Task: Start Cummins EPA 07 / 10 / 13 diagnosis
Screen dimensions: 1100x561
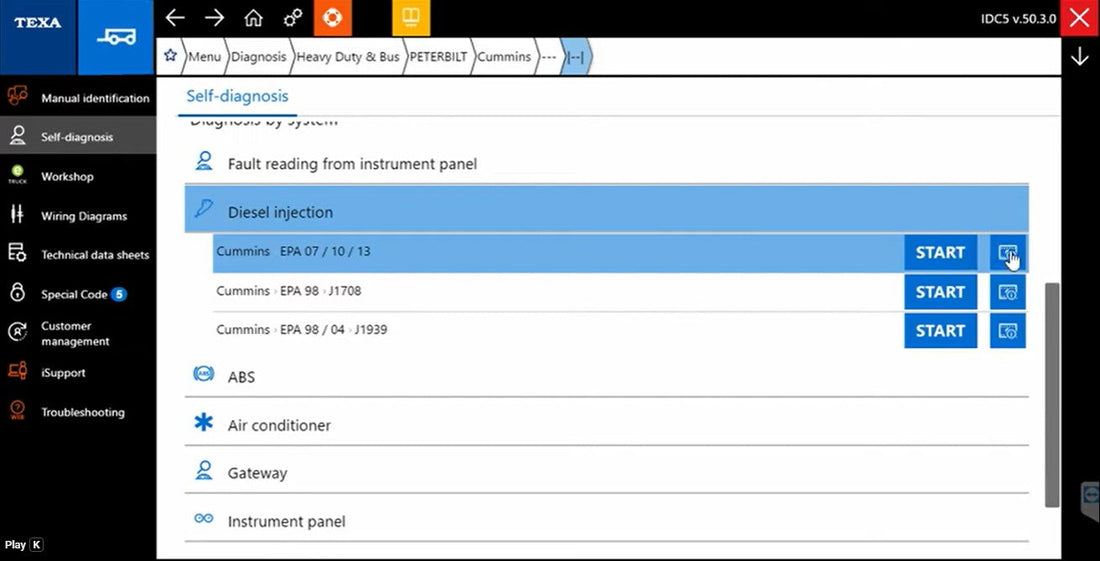Action: click(x=940, y=253)
